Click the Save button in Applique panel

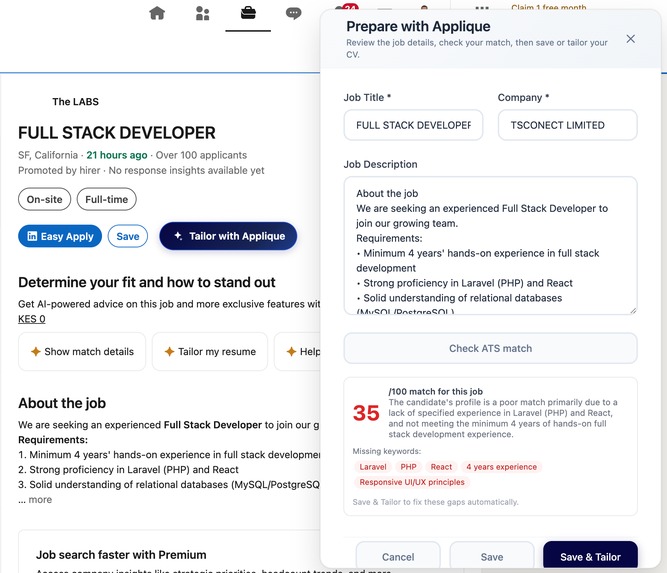[x=492, y=556]
